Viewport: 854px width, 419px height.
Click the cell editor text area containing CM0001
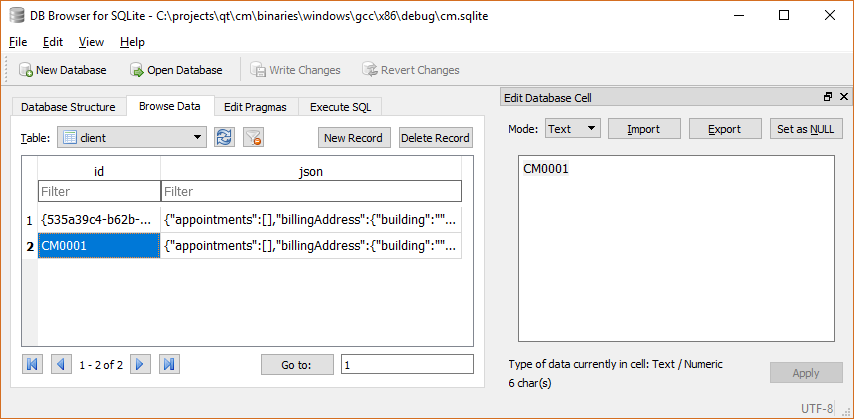pyautogui.click(x=676, y=248)
